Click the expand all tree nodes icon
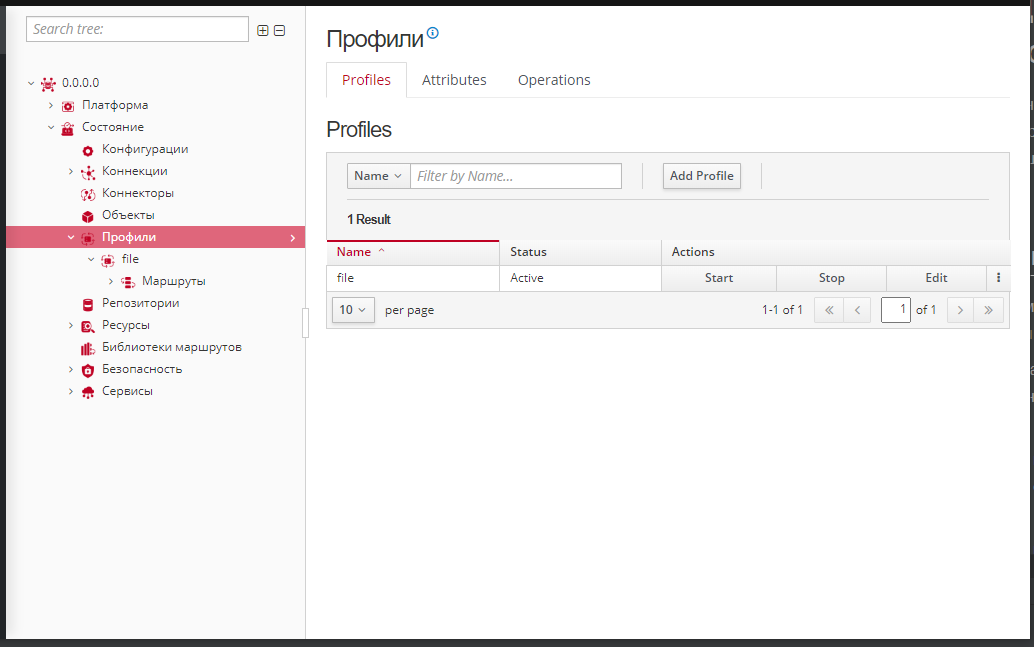1034x647 pixels. (x=263, y=30)
